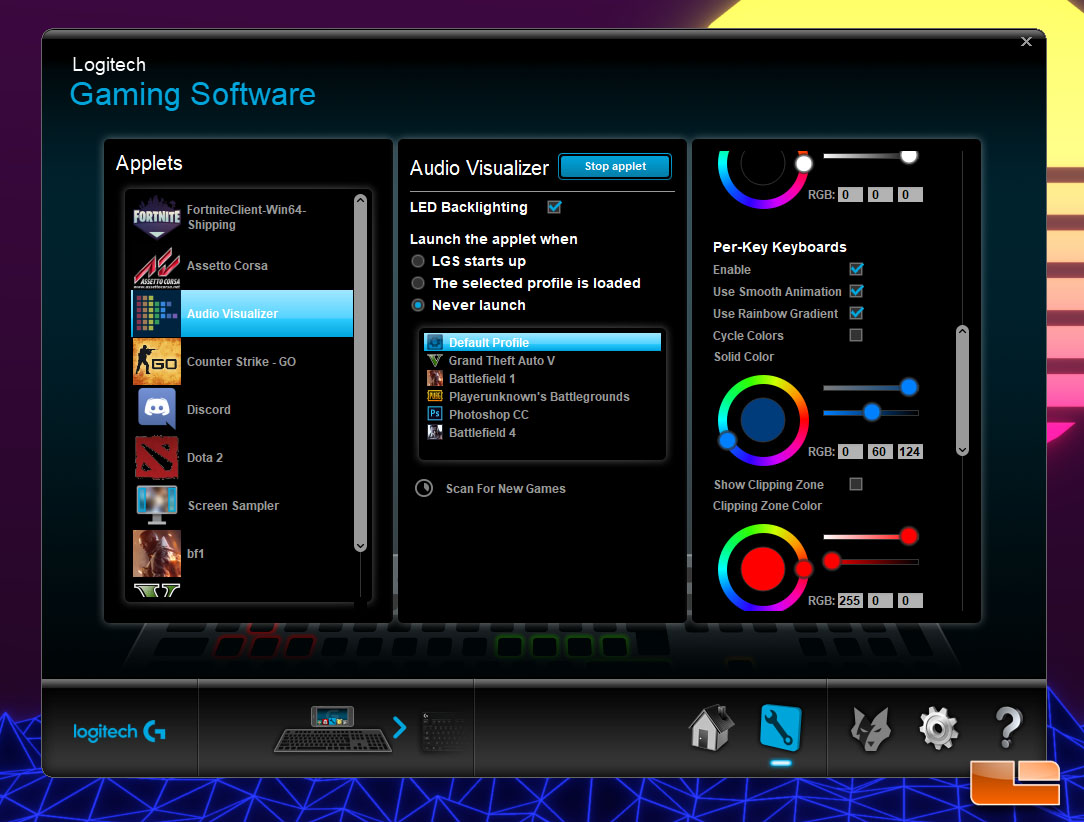Uncheck the Per-Key Keyboards Enable checkbox
The height and width of the screenshot is (822, 1084).
[857, 269]
